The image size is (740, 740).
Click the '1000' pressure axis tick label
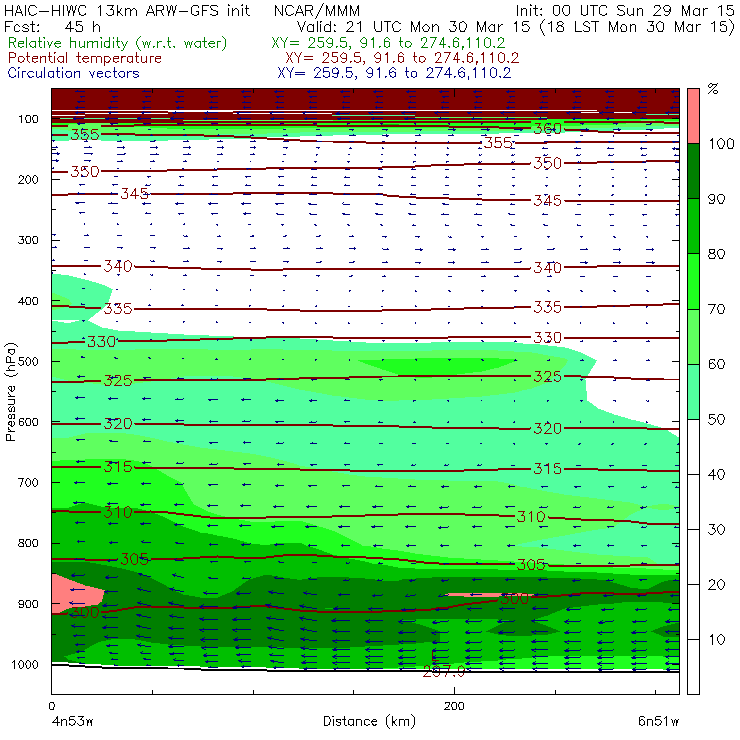coord(25,664)
